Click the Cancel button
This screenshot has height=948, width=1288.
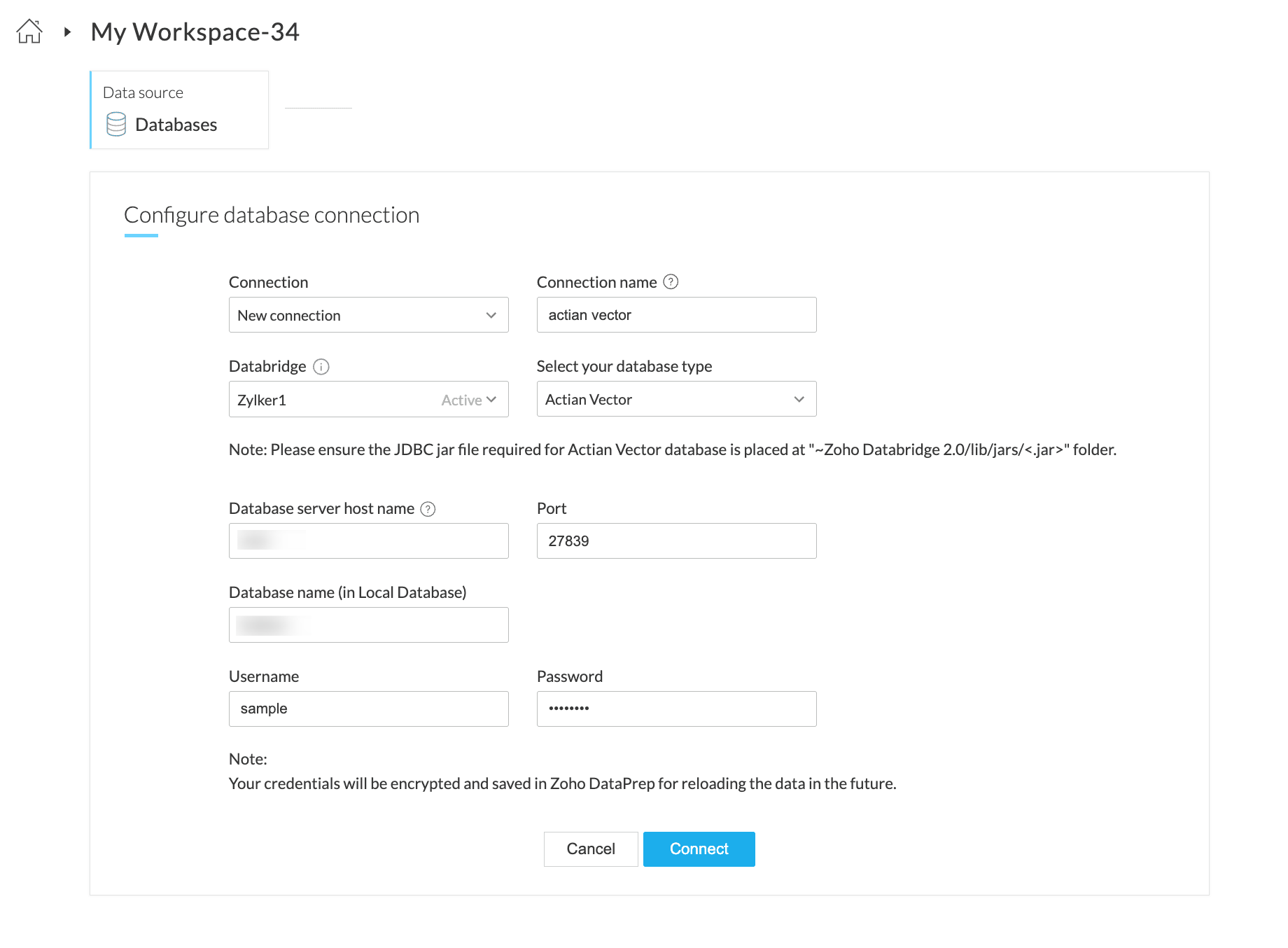pyautogui.click(x=591, y=849)
